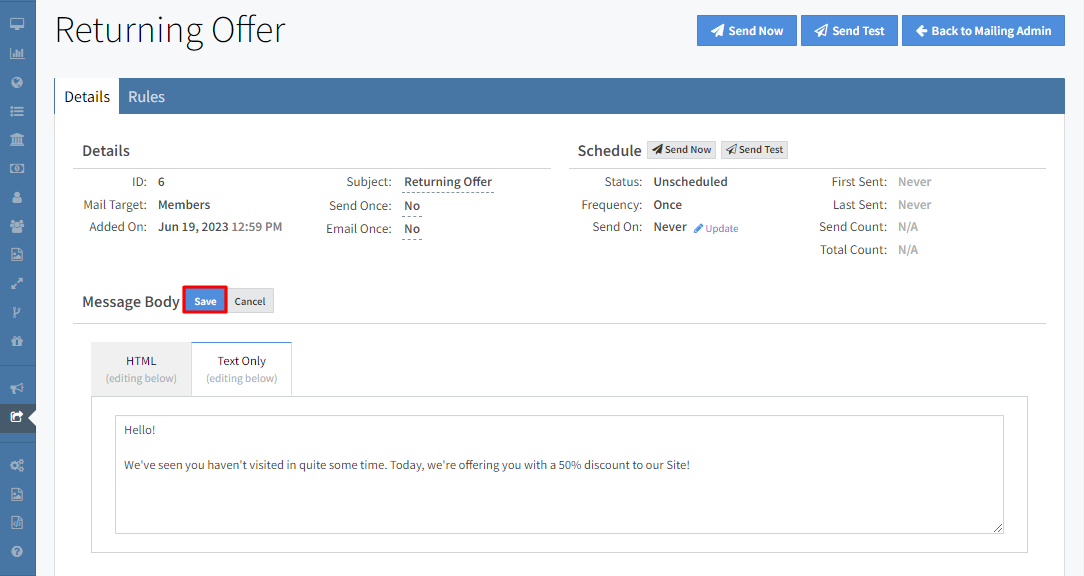The image size is (1084, 576).
Task: Click the Update link beside Send On
Action: (x=716, y=228)
